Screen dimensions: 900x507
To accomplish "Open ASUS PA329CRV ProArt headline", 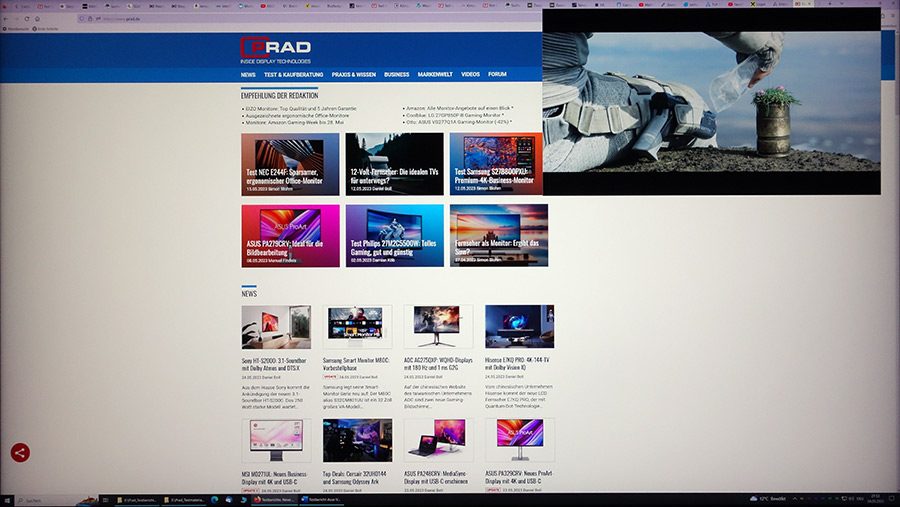I will point(518,477).
